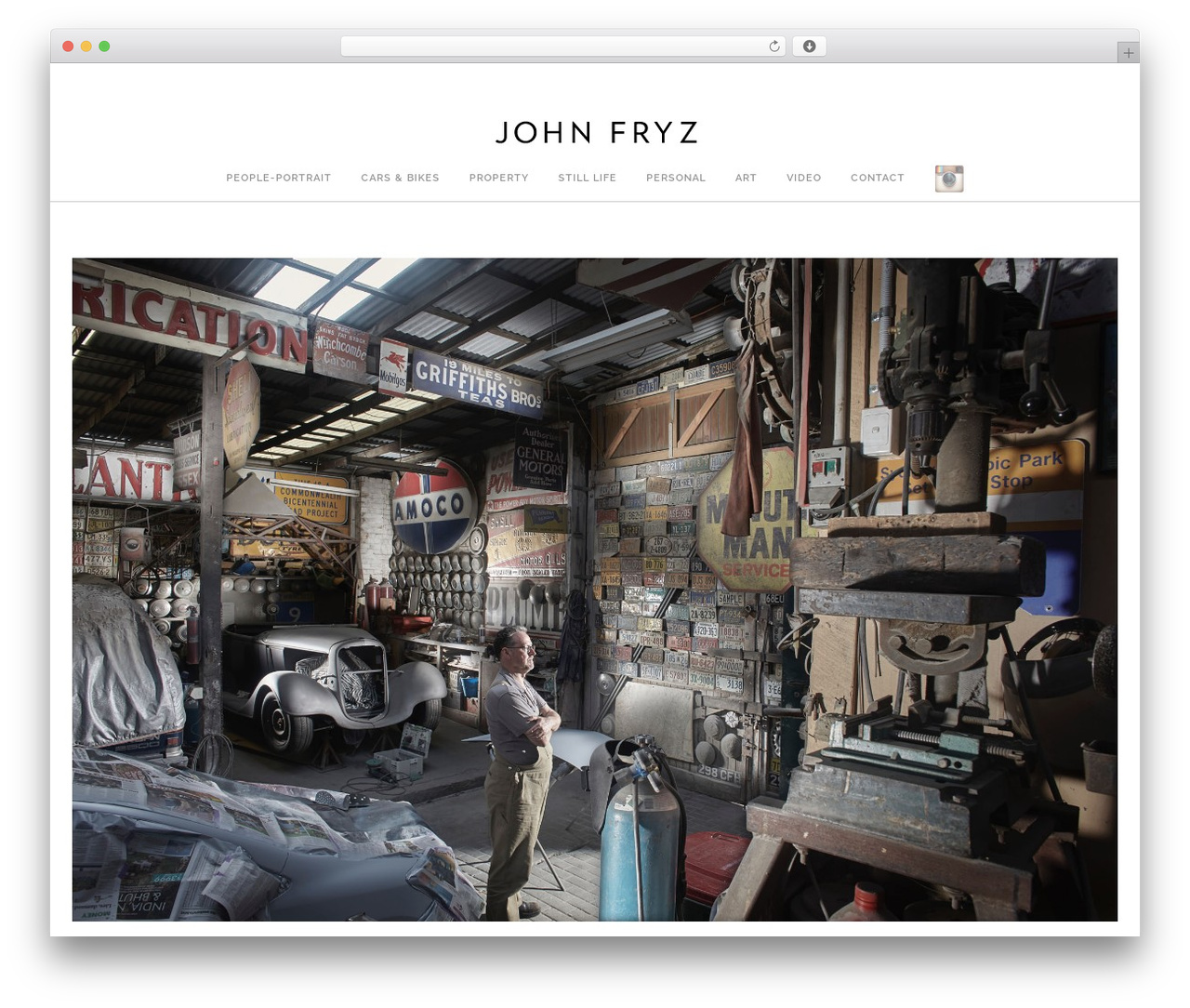Screen dimensions: 1190x1008
Task: Open the Art page
Action: (746, 178)
